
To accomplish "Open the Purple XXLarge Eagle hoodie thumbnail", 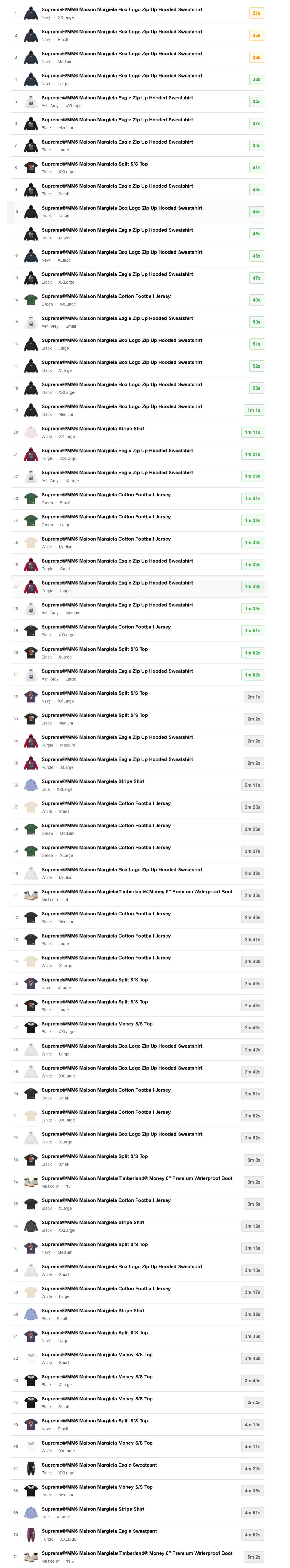I will click(30, 454).
